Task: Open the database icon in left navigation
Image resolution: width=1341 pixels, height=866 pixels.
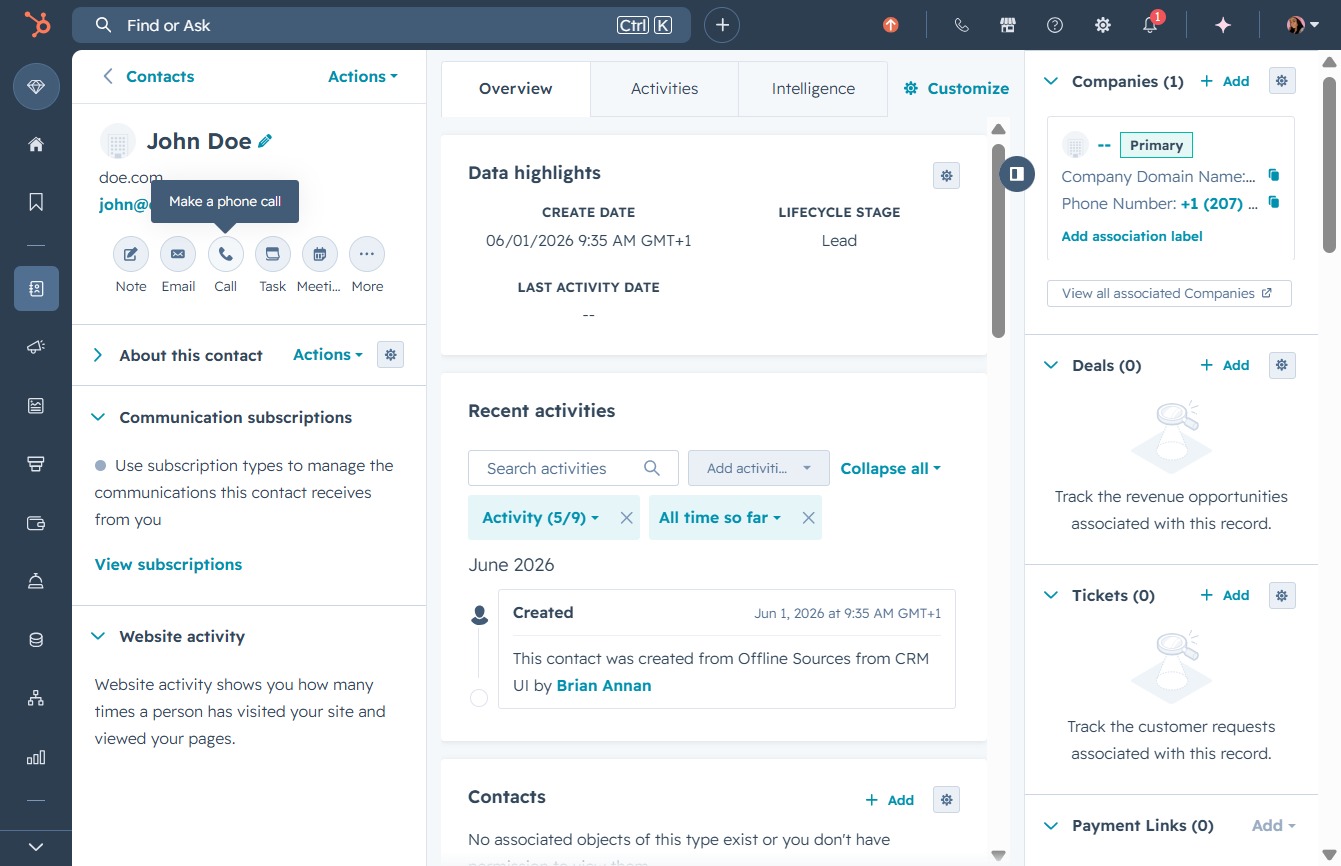Action: (x=36, y=640)
